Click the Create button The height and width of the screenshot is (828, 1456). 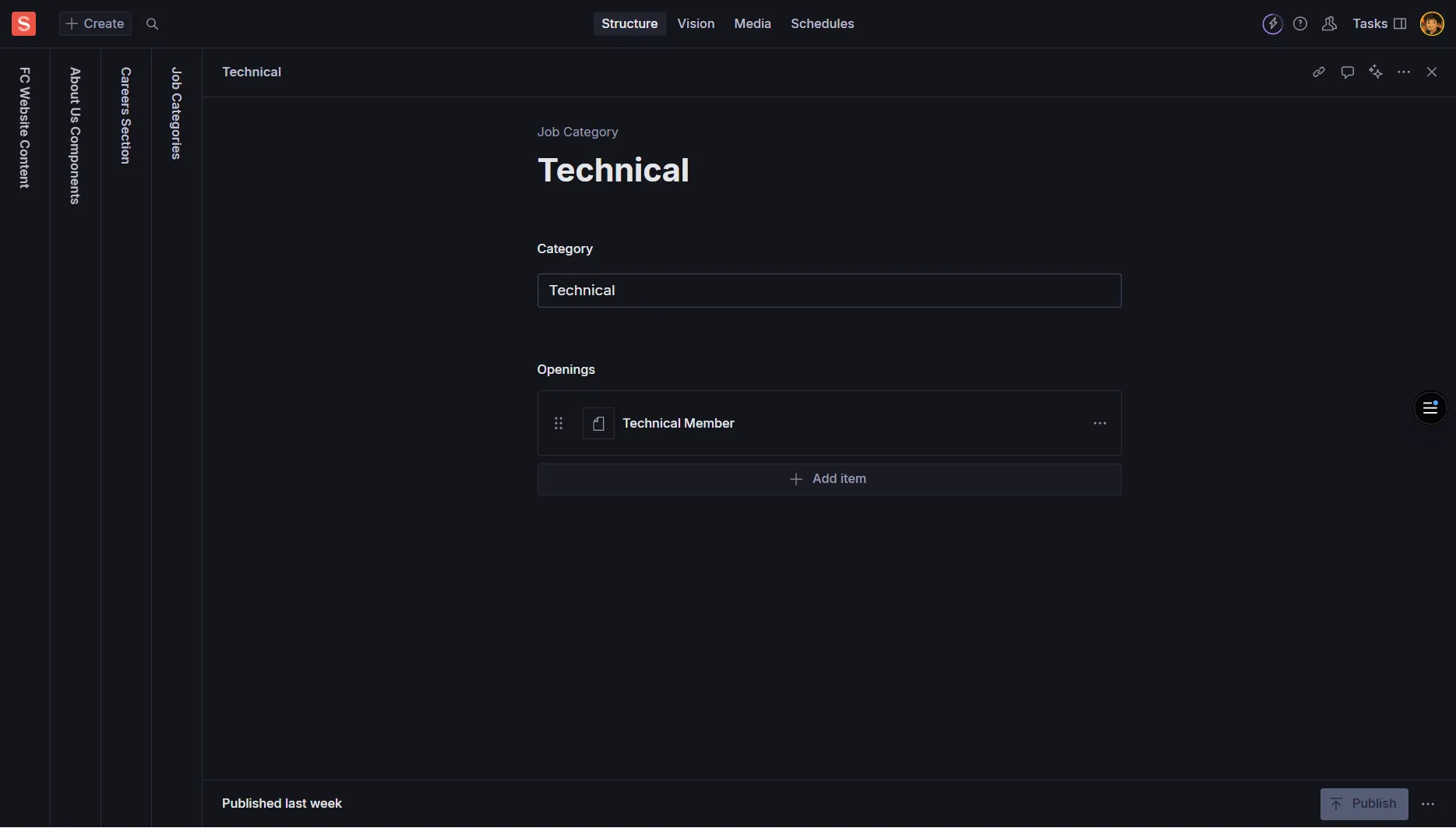tap(95, 24)
